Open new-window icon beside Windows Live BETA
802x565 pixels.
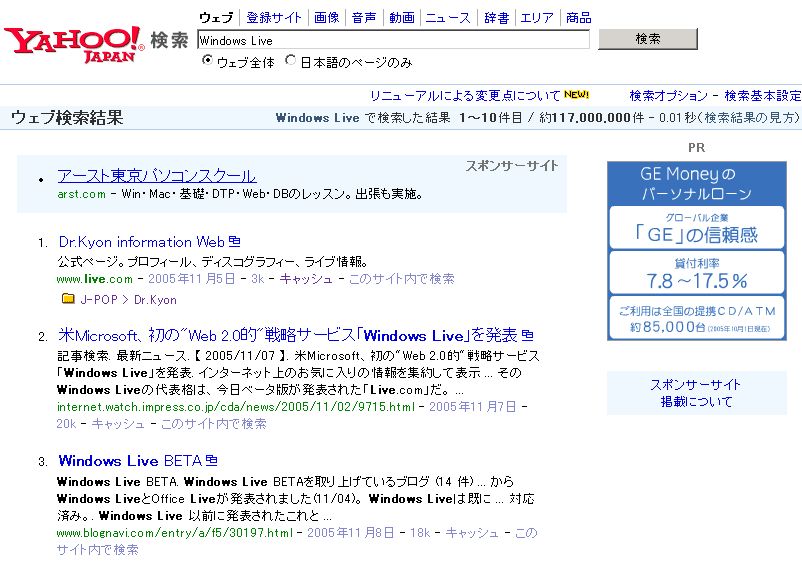212,460
